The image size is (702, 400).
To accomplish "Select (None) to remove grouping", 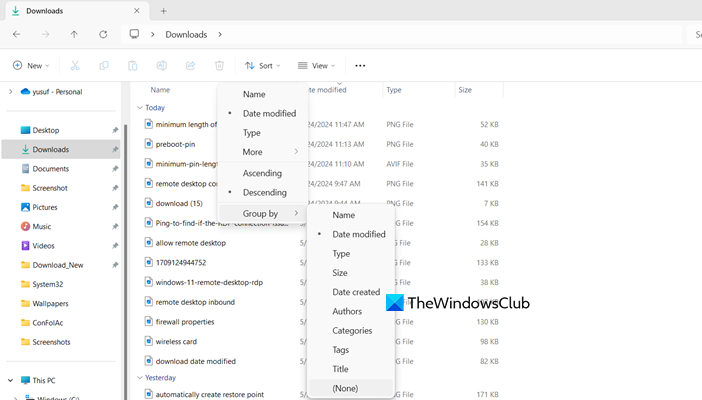I will point(351,388).
